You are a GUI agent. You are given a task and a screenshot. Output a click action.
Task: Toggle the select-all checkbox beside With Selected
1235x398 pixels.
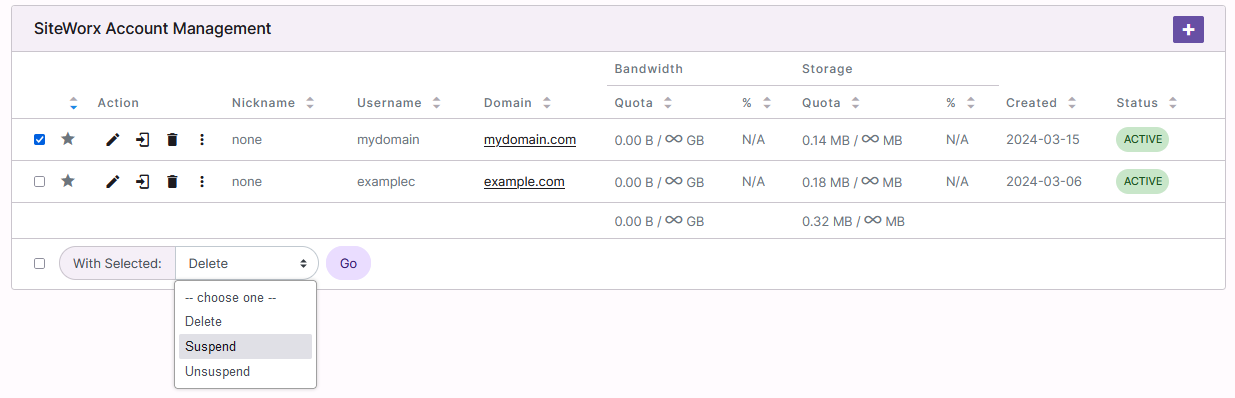(39, 264)
